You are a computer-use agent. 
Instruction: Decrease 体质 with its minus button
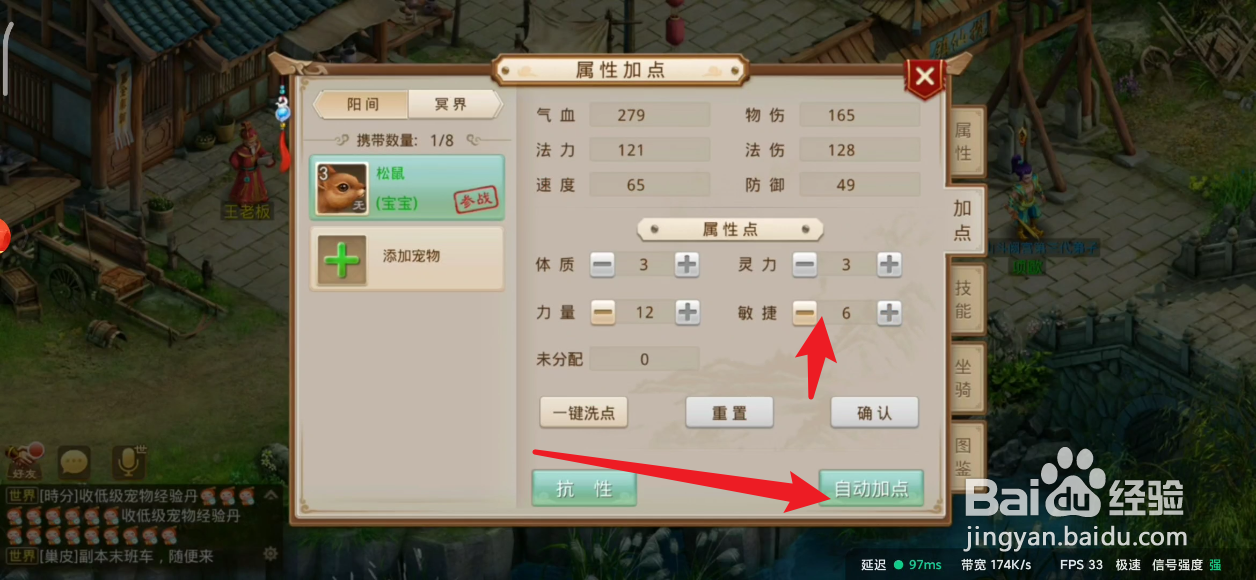pos(602,265)
